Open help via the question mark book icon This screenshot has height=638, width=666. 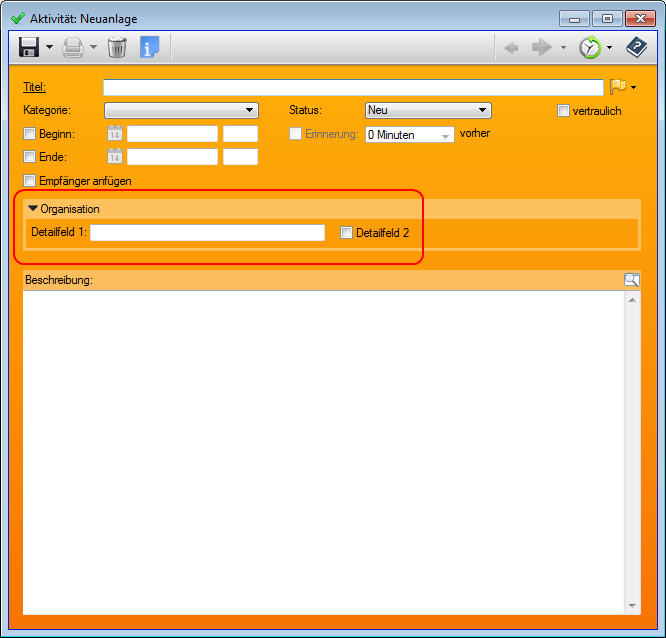coord(636,47)
